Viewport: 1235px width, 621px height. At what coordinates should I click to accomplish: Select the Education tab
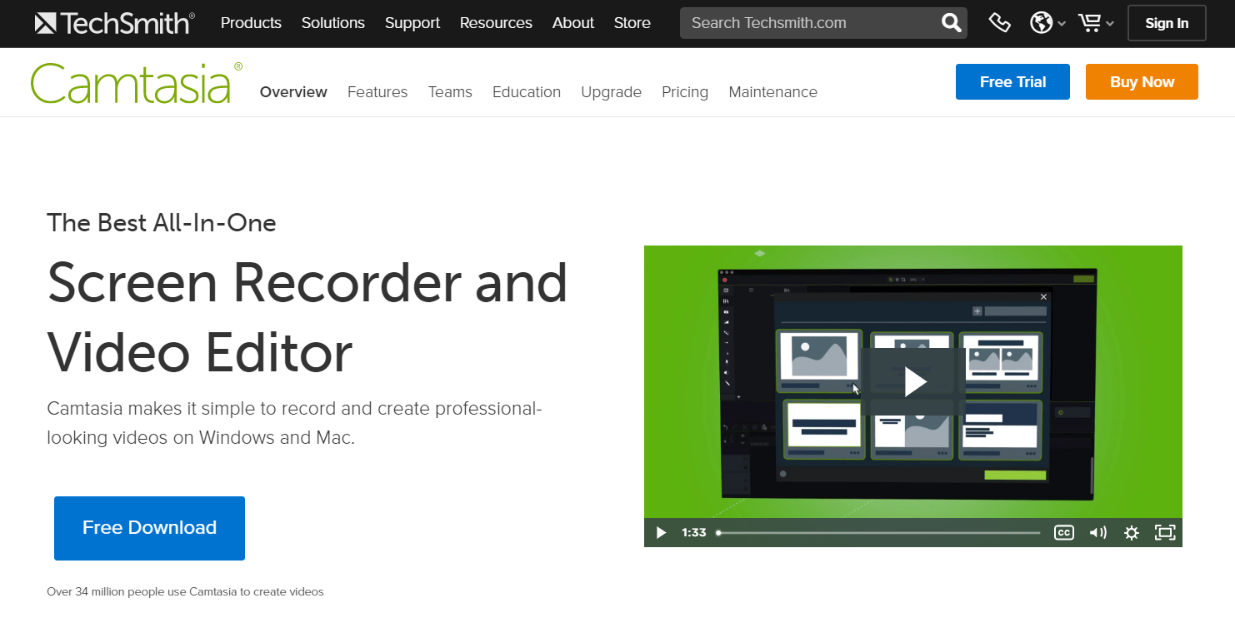[x=526, y=92]
